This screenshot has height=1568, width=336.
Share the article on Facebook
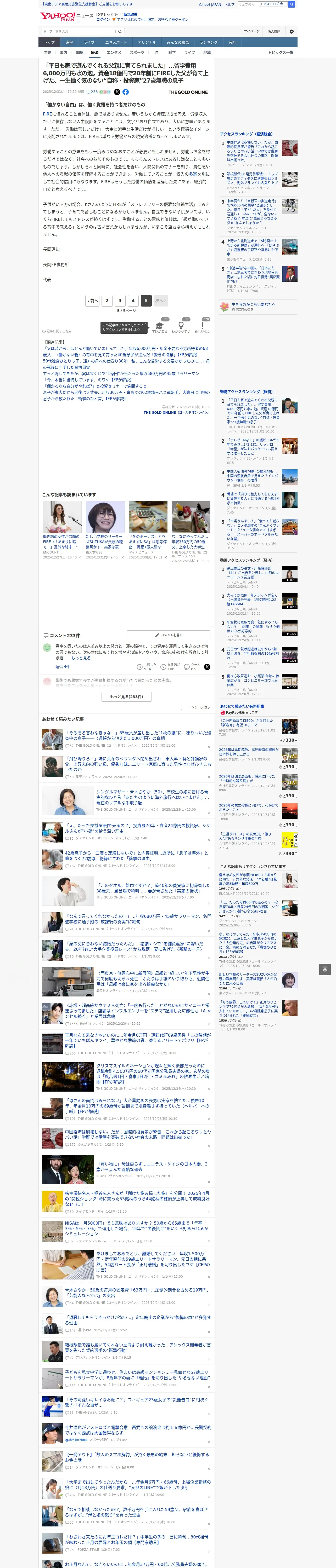(126, 92)
